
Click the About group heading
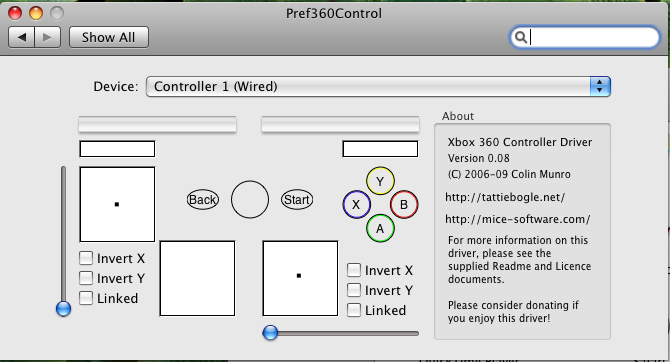pos(458,116)
